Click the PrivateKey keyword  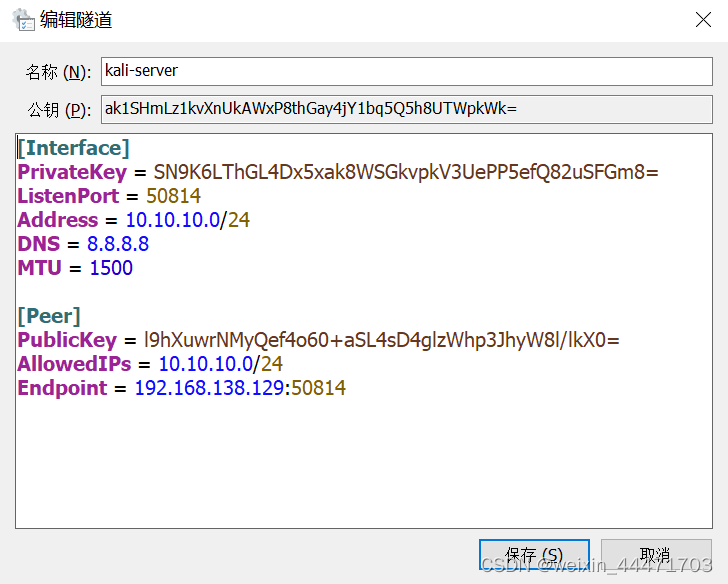point(72,172)
